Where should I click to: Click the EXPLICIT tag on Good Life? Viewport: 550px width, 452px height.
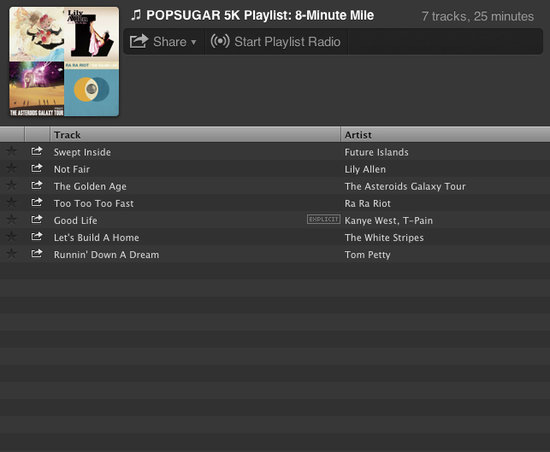point(323,219)
